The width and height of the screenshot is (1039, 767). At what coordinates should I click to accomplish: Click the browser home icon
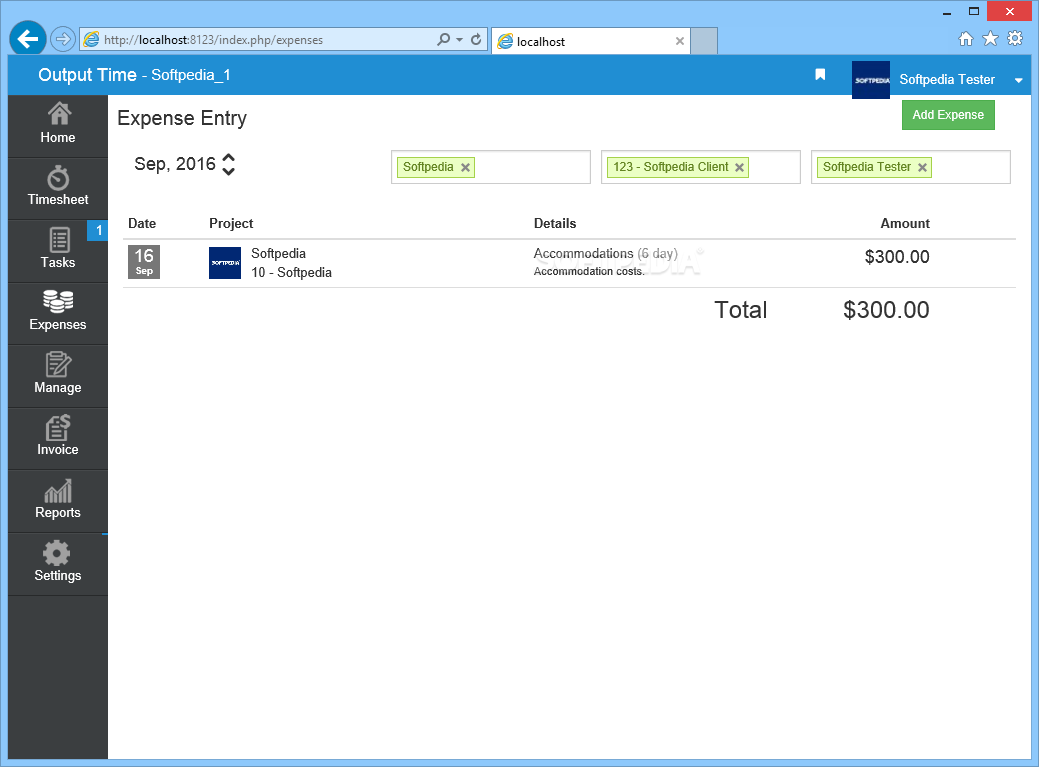click(x=965, y=39)
